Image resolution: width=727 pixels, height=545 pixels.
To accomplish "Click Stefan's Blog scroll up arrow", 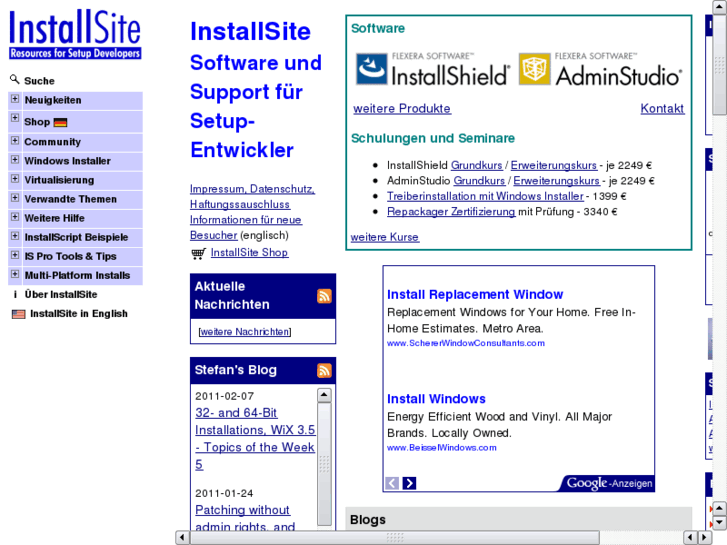I will point(324,395).
